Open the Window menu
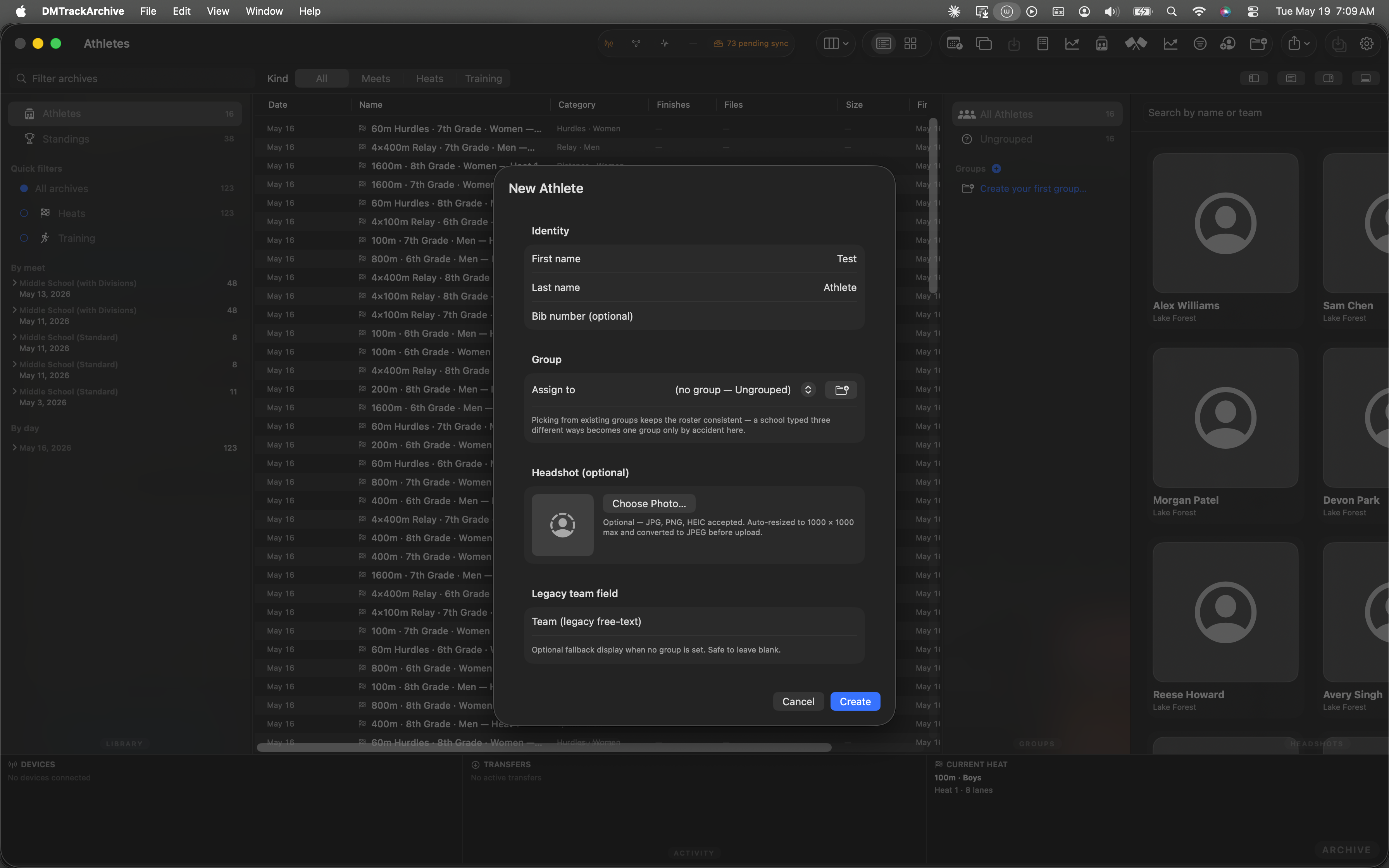 point(264,12)
